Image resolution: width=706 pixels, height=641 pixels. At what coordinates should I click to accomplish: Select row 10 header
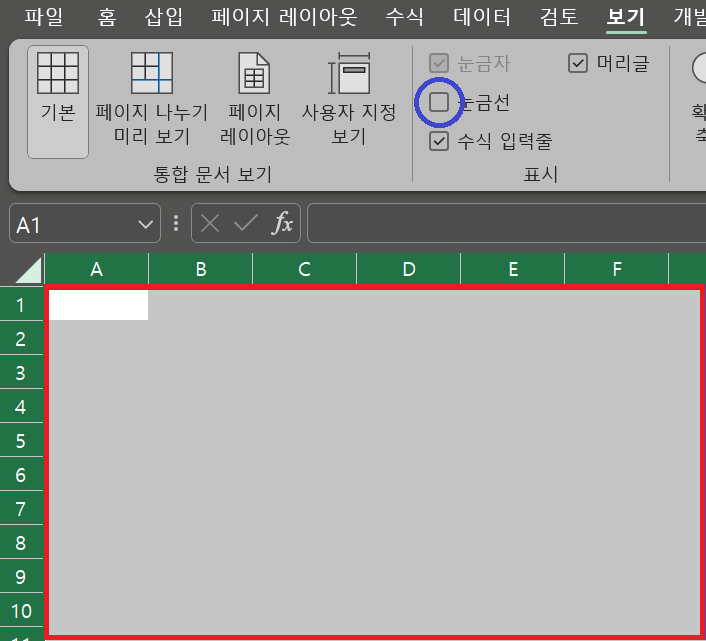(21, 610)
